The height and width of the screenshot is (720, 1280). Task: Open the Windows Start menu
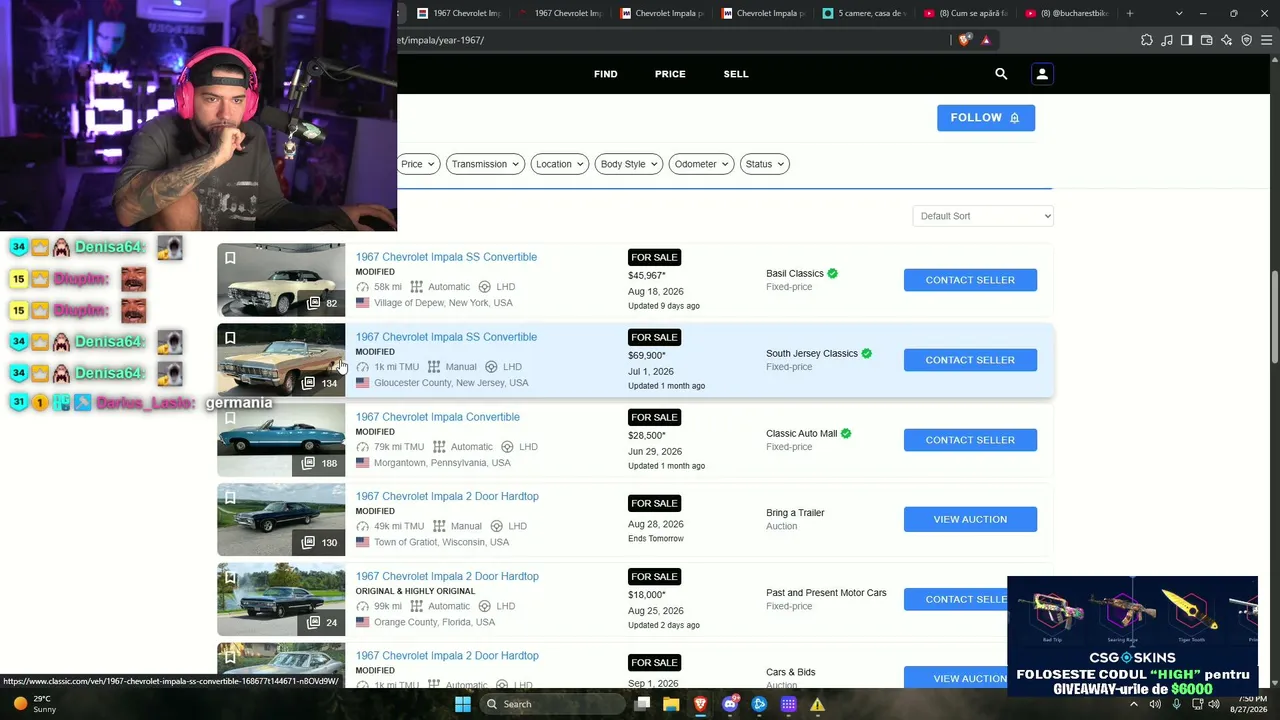[462, 704]
